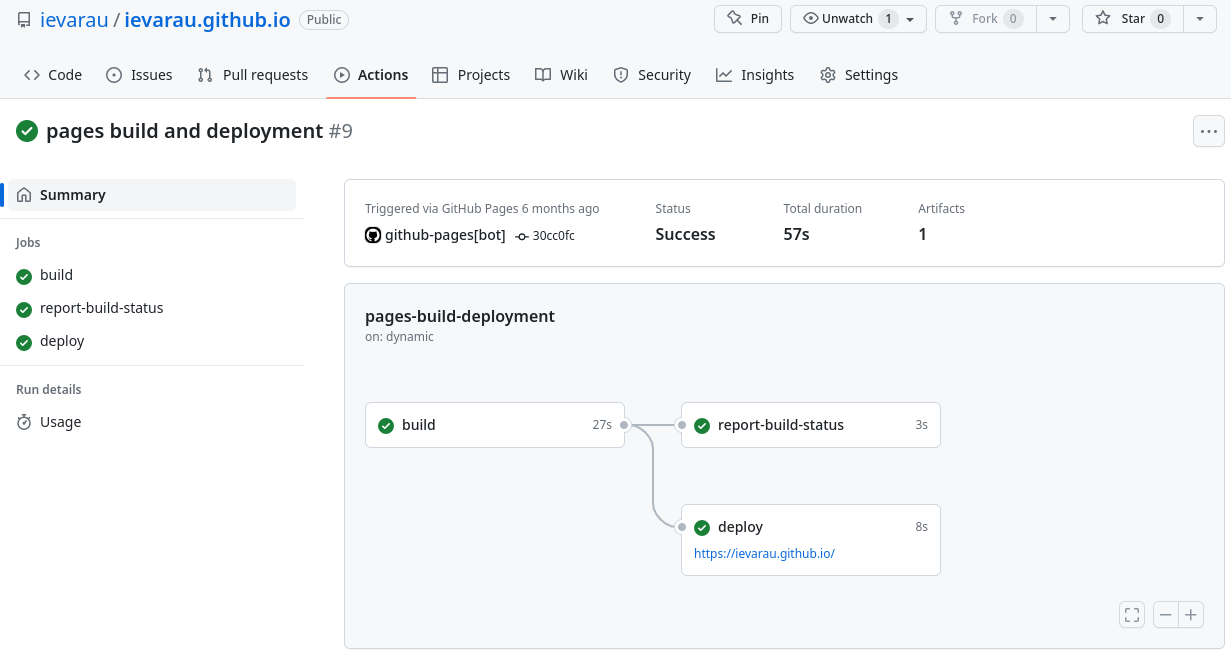Click the fit-to-window fullscreen icon in the graph
Screen dimensions: 1231x654
(1132, 615)
